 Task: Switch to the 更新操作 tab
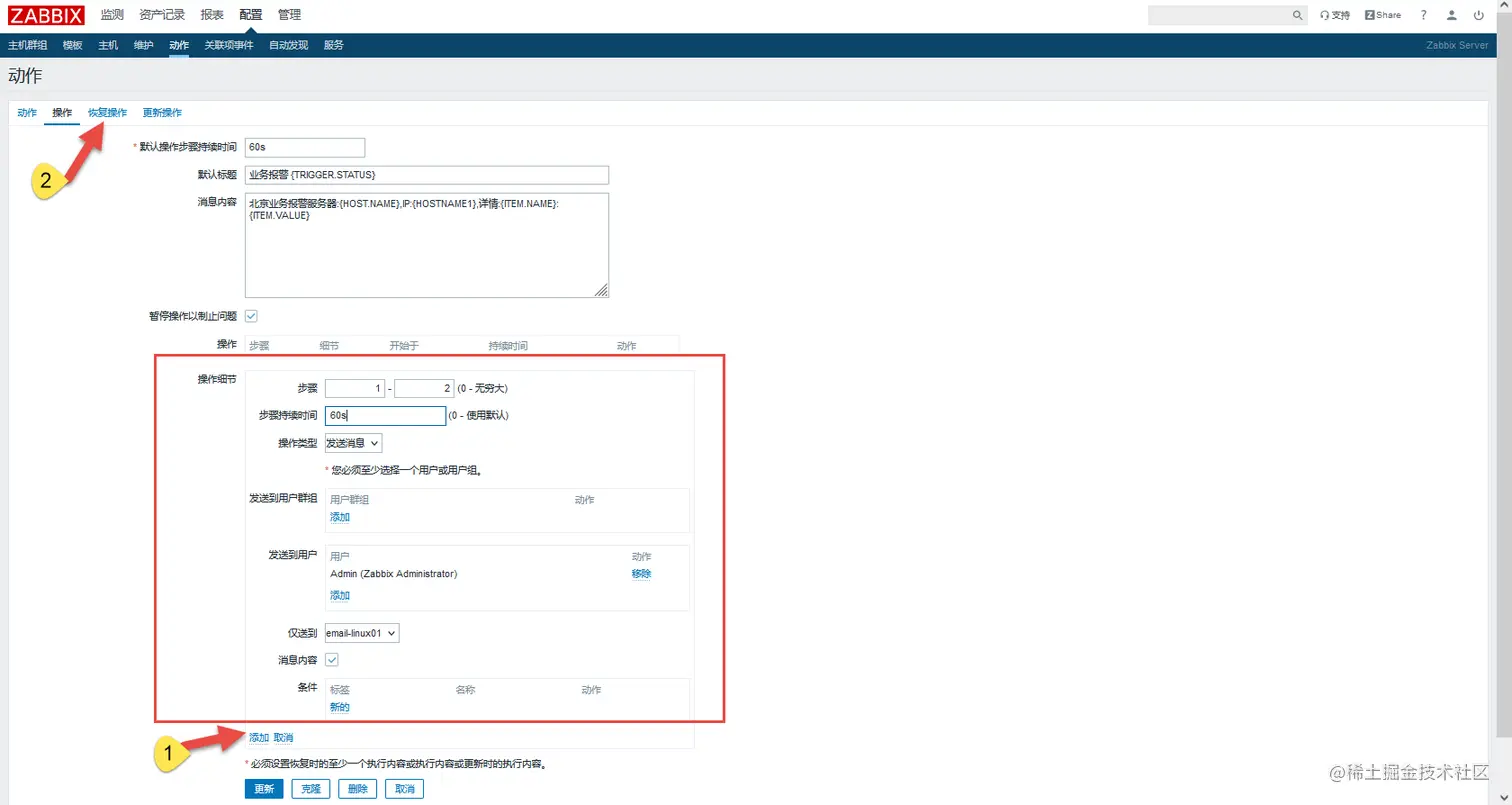162,112
